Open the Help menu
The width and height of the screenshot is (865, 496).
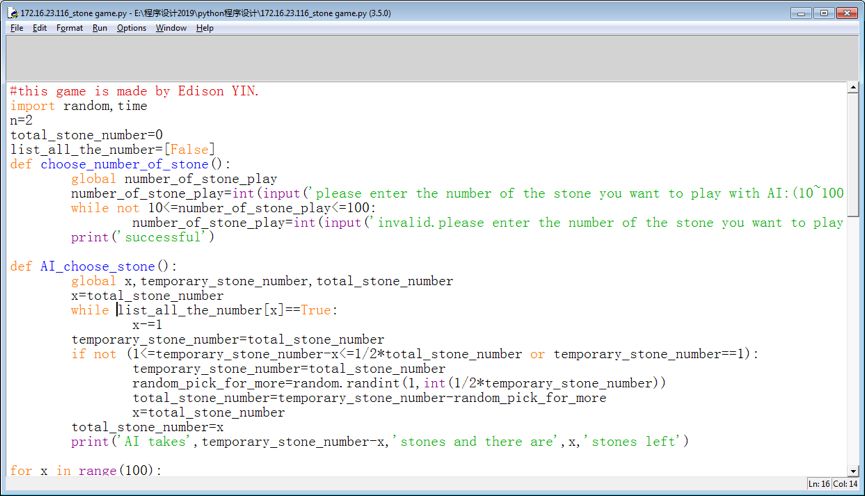205,28
